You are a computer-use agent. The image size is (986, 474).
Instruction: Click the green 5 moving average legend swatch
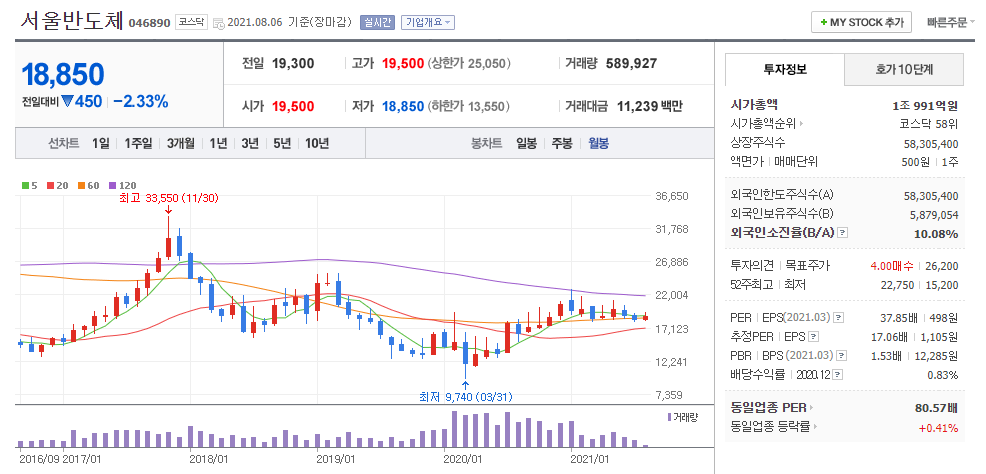[25, 185]
